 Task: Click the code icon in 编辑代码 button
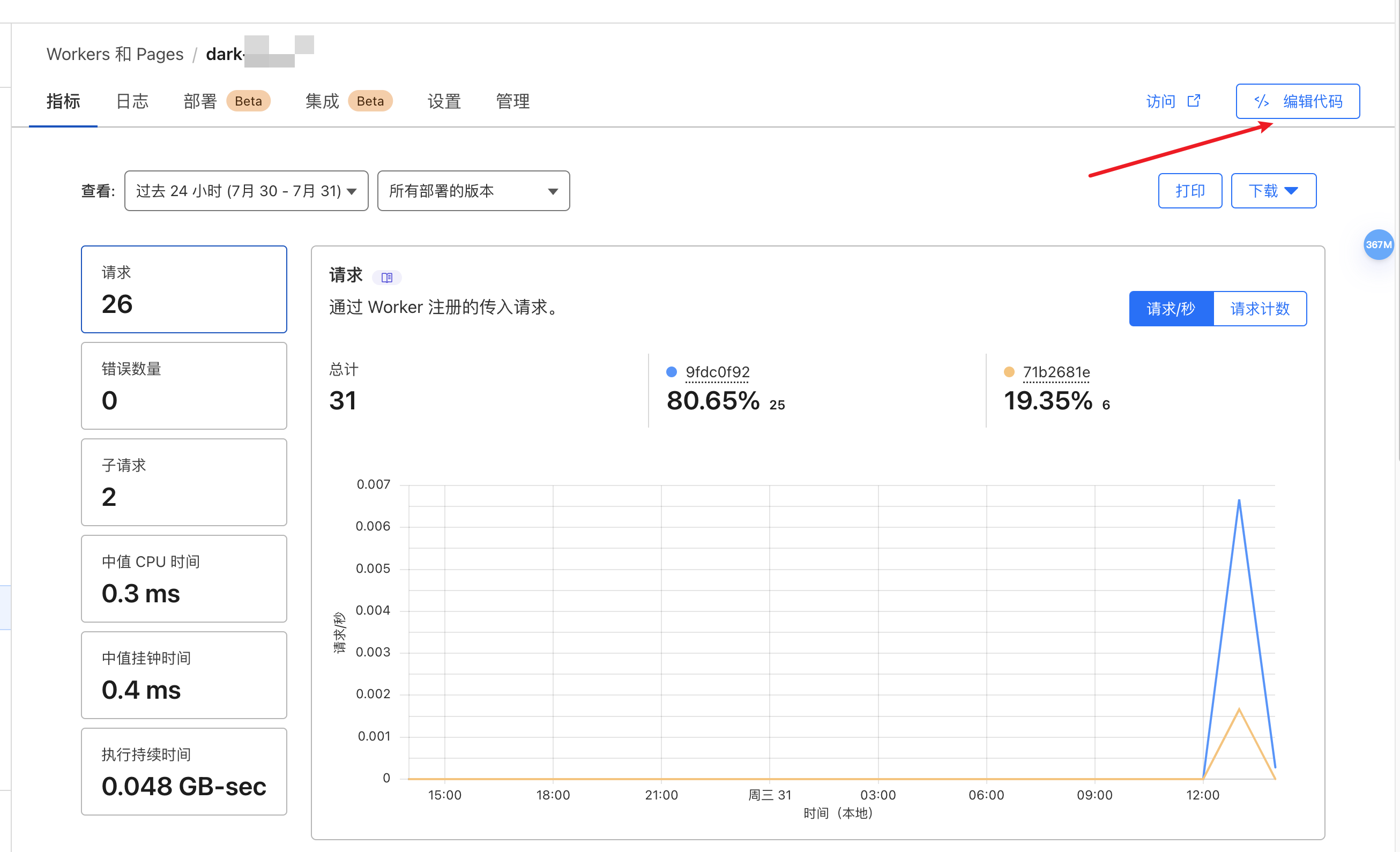pyautogui.click(x=1261, y=101)
